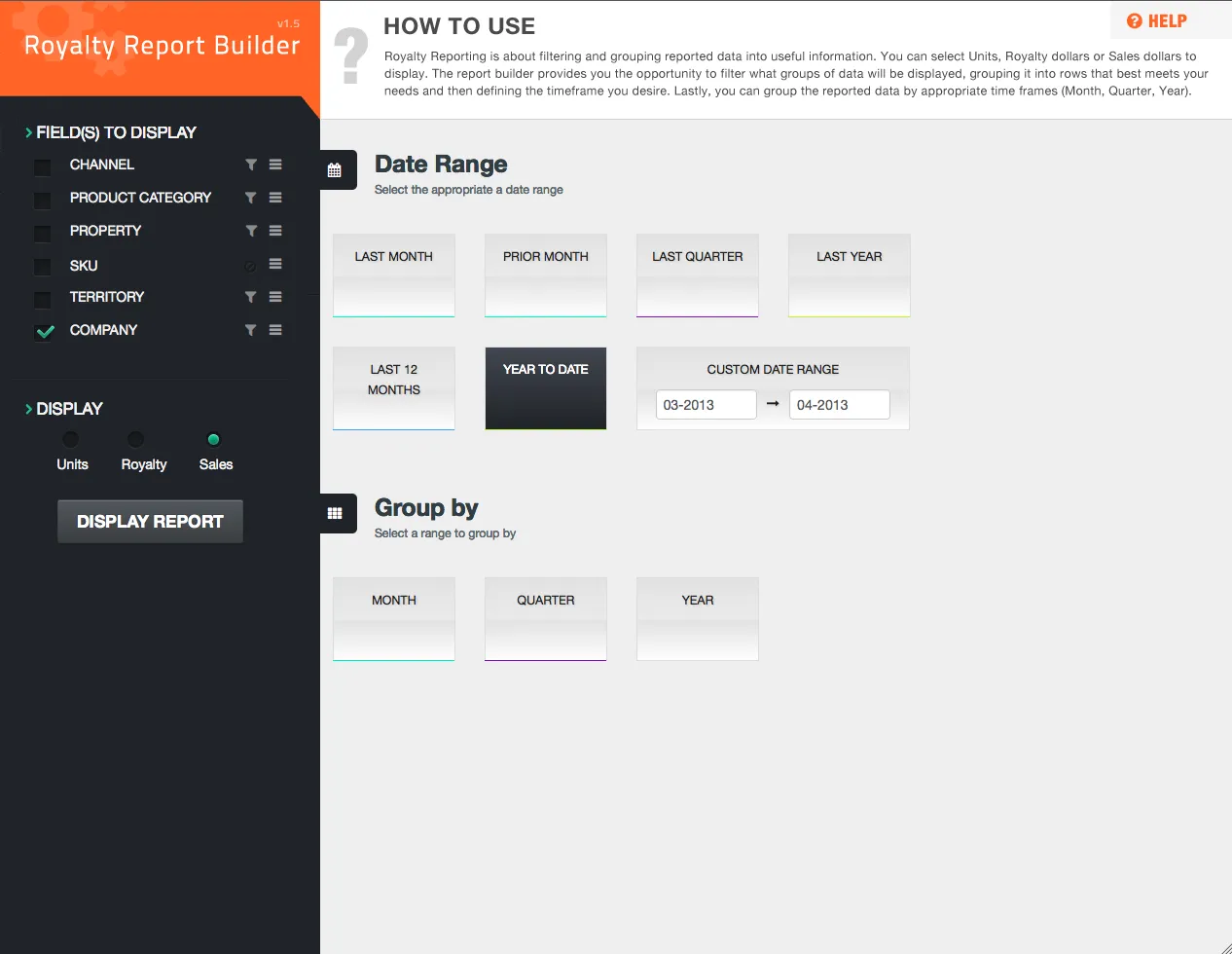Check the SKU checkbox
Image resolution: width=1232 pixels, height=954 pixels.
tap(43, 266)
